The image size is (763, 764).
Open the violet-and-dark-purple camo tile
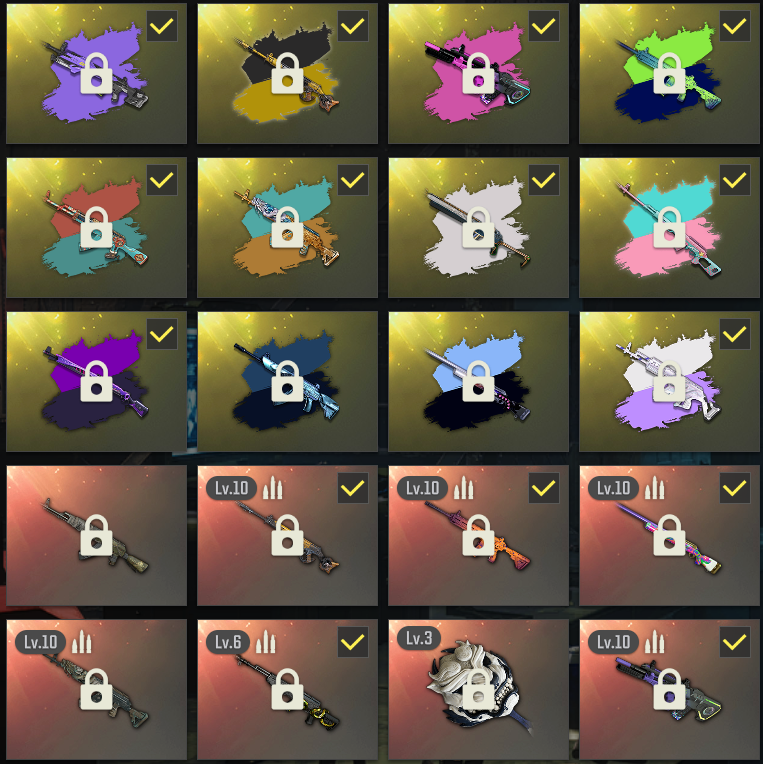pos(96,381)
